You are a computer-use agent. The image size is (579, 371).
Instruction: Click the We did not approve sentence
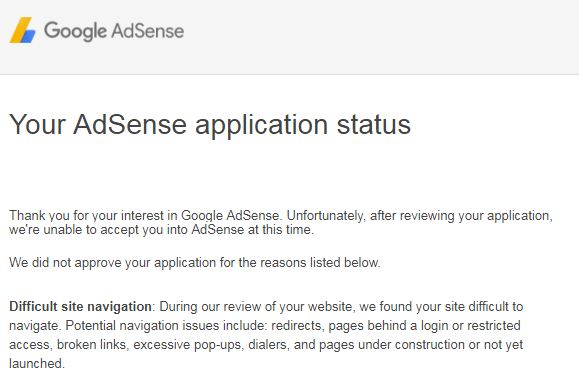point(195,262)
